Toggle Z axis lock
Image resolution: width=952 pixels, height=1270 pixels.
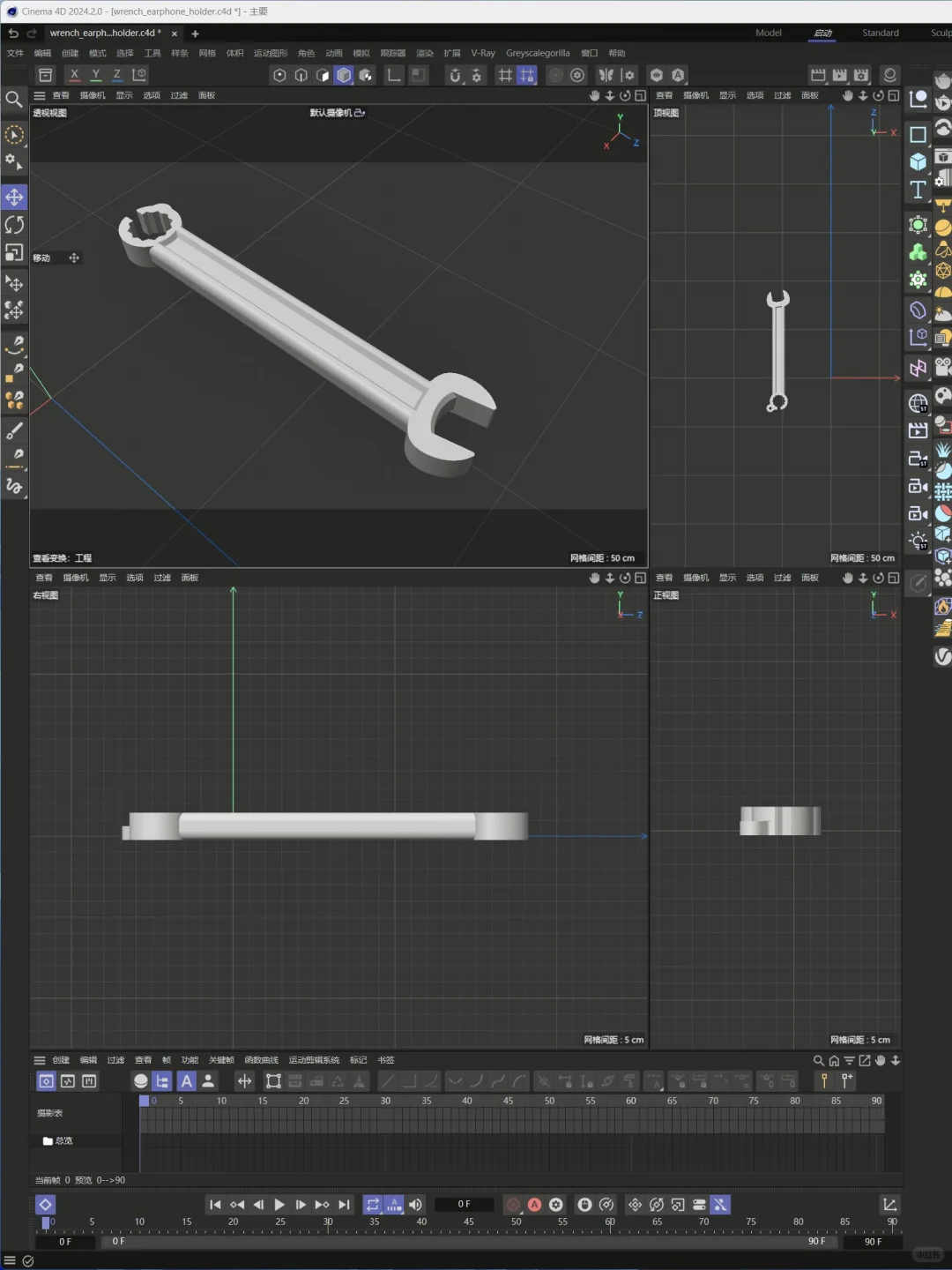[117, 75]
